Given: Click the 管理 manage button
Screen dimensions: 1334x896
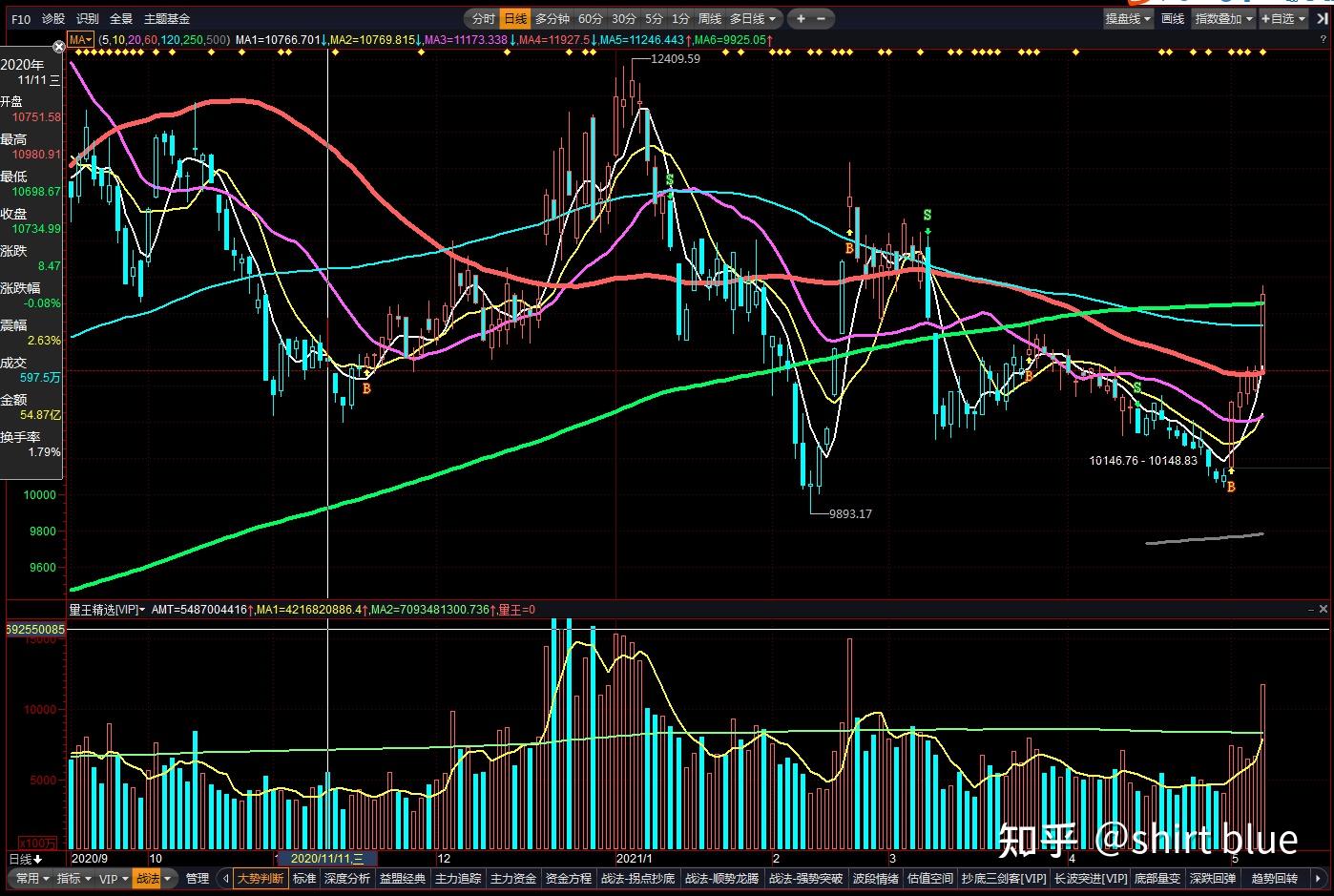Looking at the screenshot, I should tap(197, 878).
